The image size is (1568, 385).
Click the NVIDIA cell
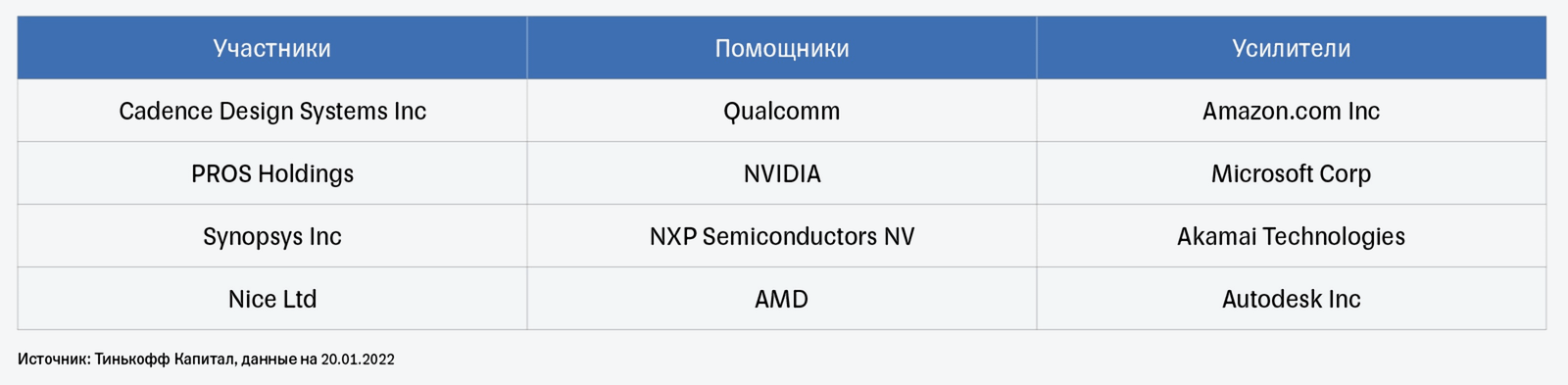(x=782, y=173)
